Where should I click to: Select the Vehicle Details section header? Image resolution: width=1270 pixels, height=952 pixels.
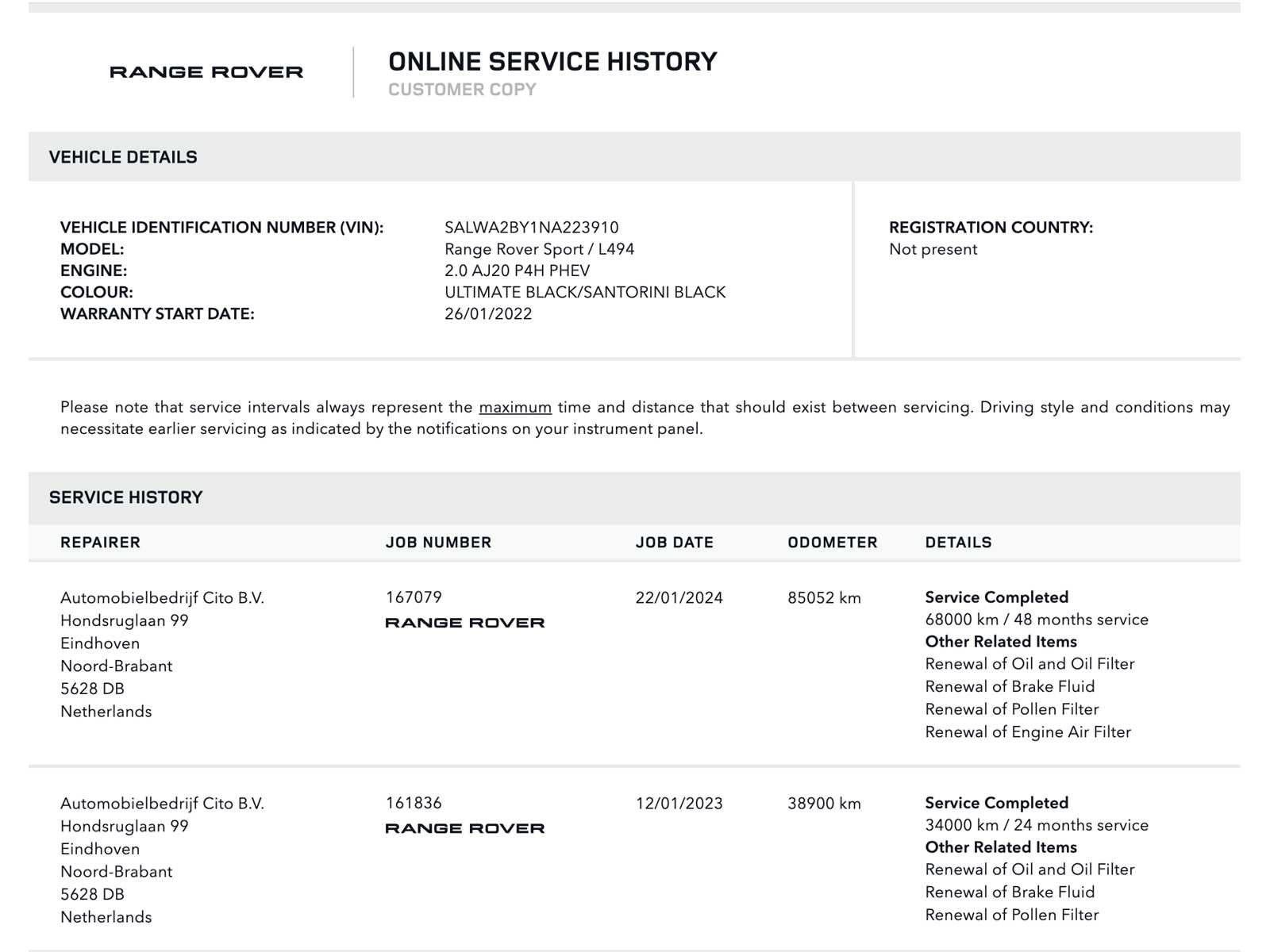tap(123, 157)
